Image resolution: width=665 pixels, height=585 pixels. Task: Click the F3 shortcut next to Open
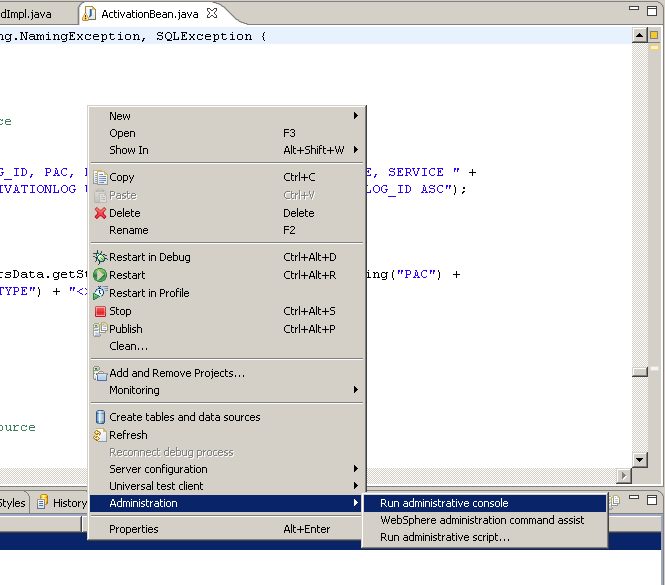(x=289, y=133)
